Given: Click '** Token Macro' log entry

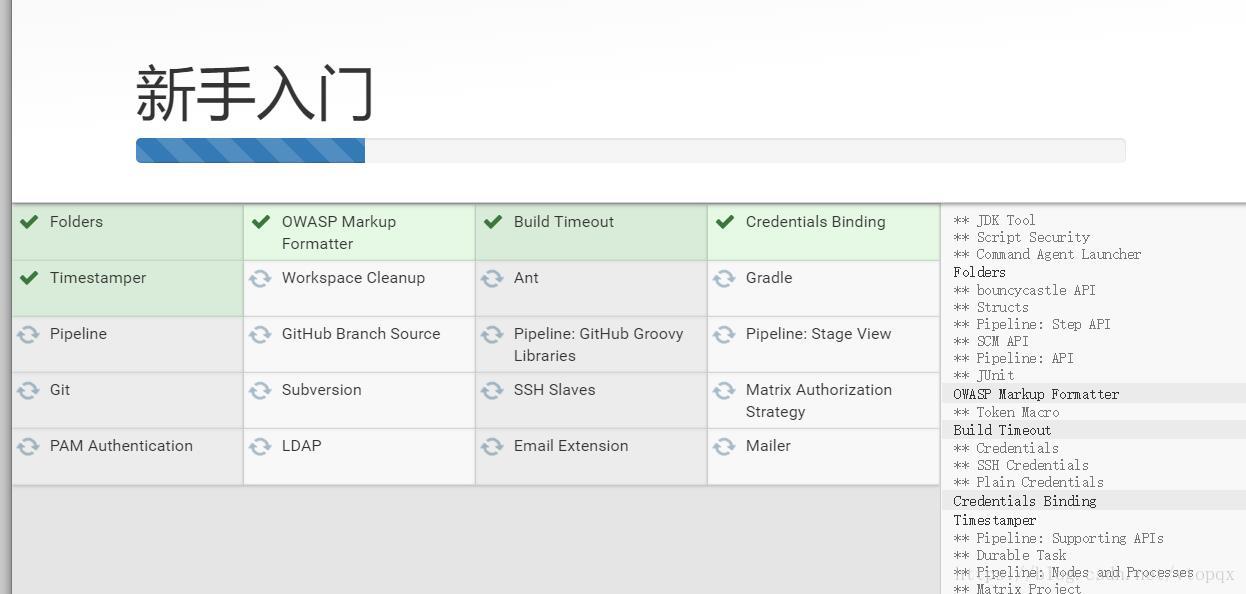Looking at the screenshot, I should coord(1006,412).
